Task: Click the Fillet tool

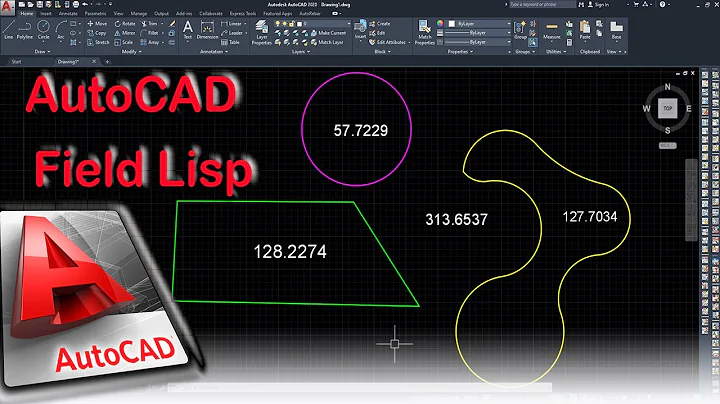Action: (149, 33)
